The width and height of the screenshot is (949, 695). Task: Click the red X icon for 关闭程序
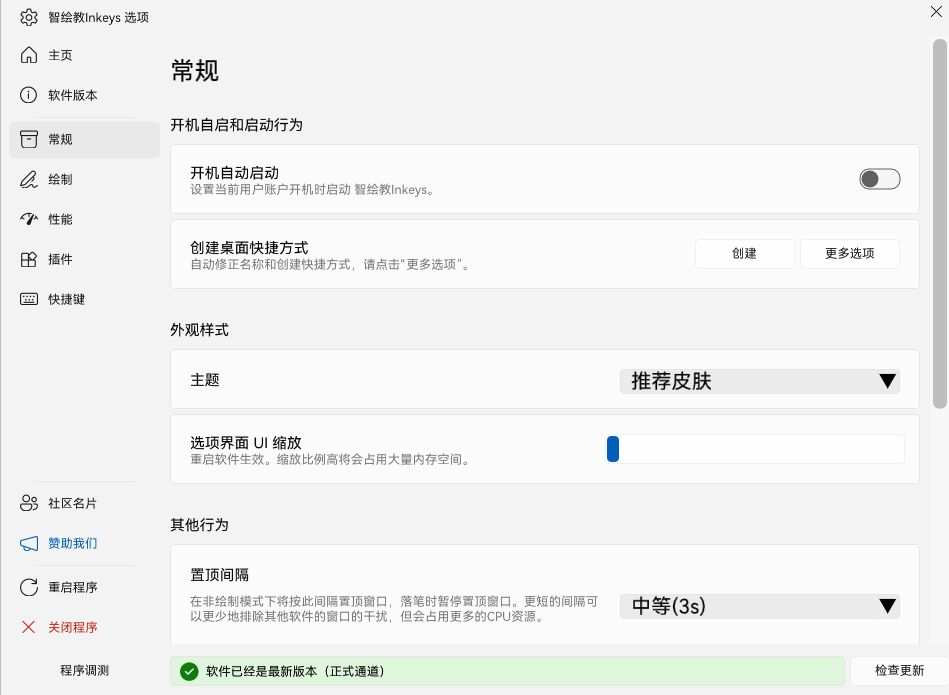[x=28, y=627]
